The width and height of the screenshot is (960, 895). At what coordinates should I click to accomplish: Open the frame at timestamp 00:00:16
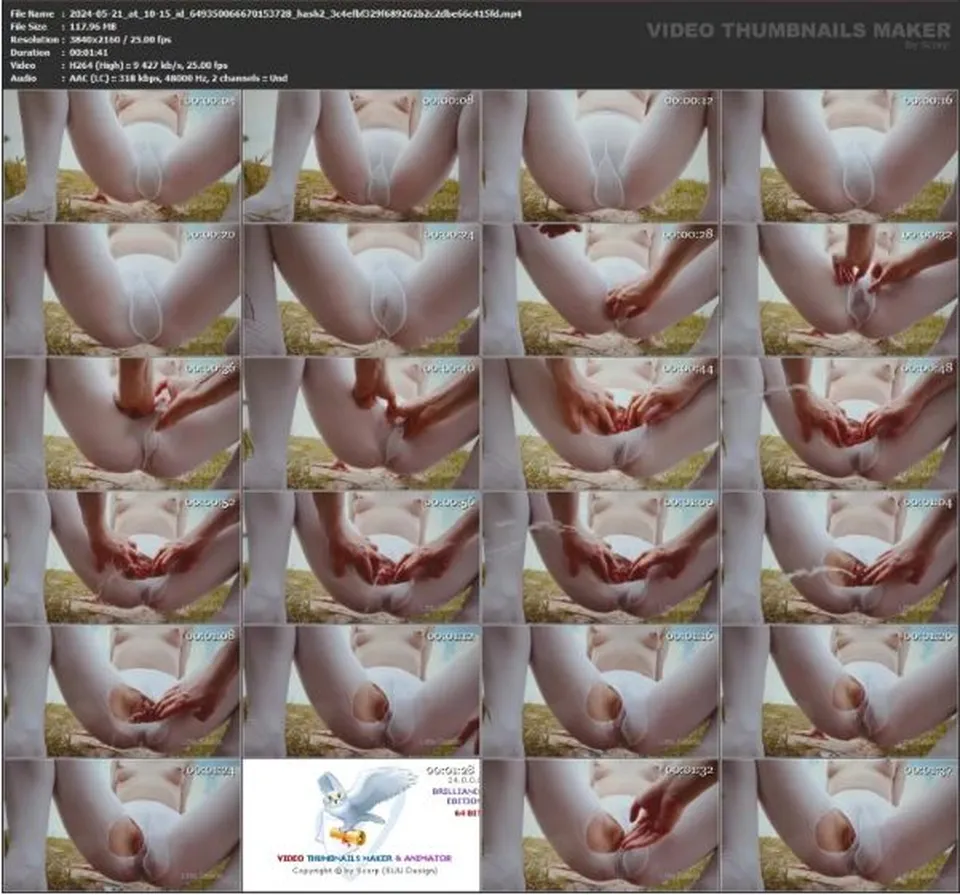click(x=839, y=156)
